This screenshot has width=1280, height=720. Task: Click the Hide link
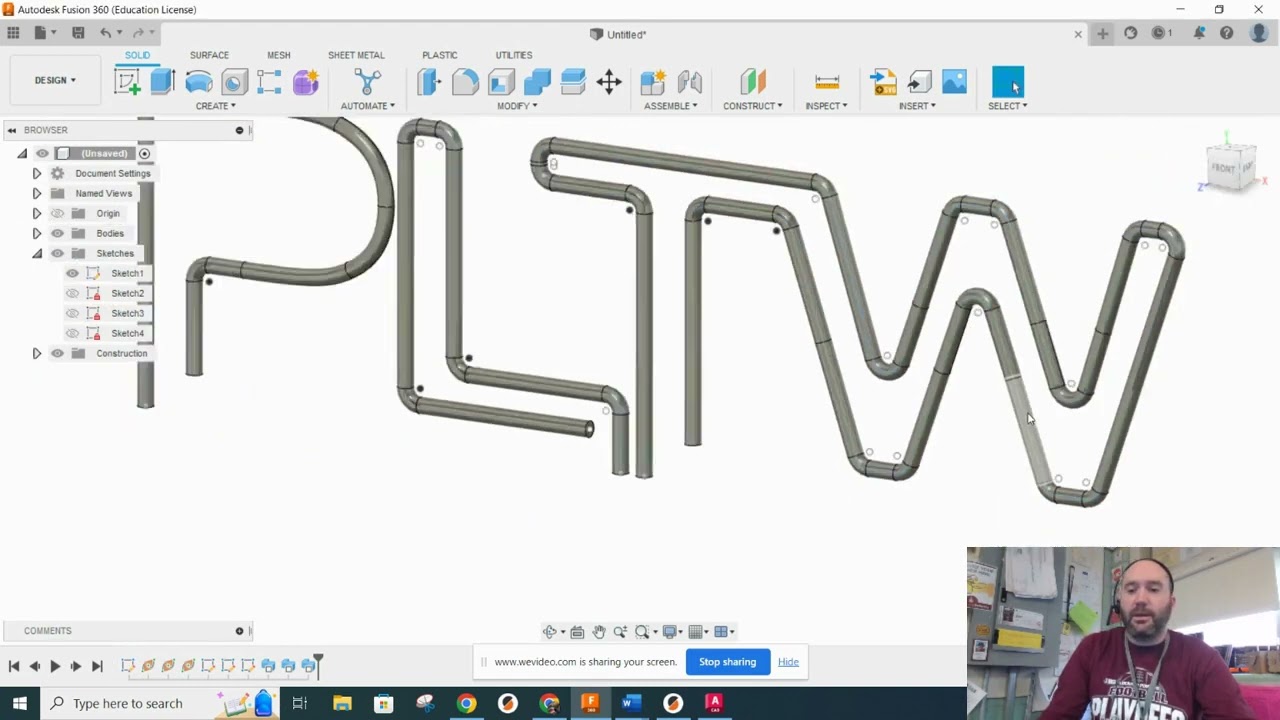[x=788, y=662]
